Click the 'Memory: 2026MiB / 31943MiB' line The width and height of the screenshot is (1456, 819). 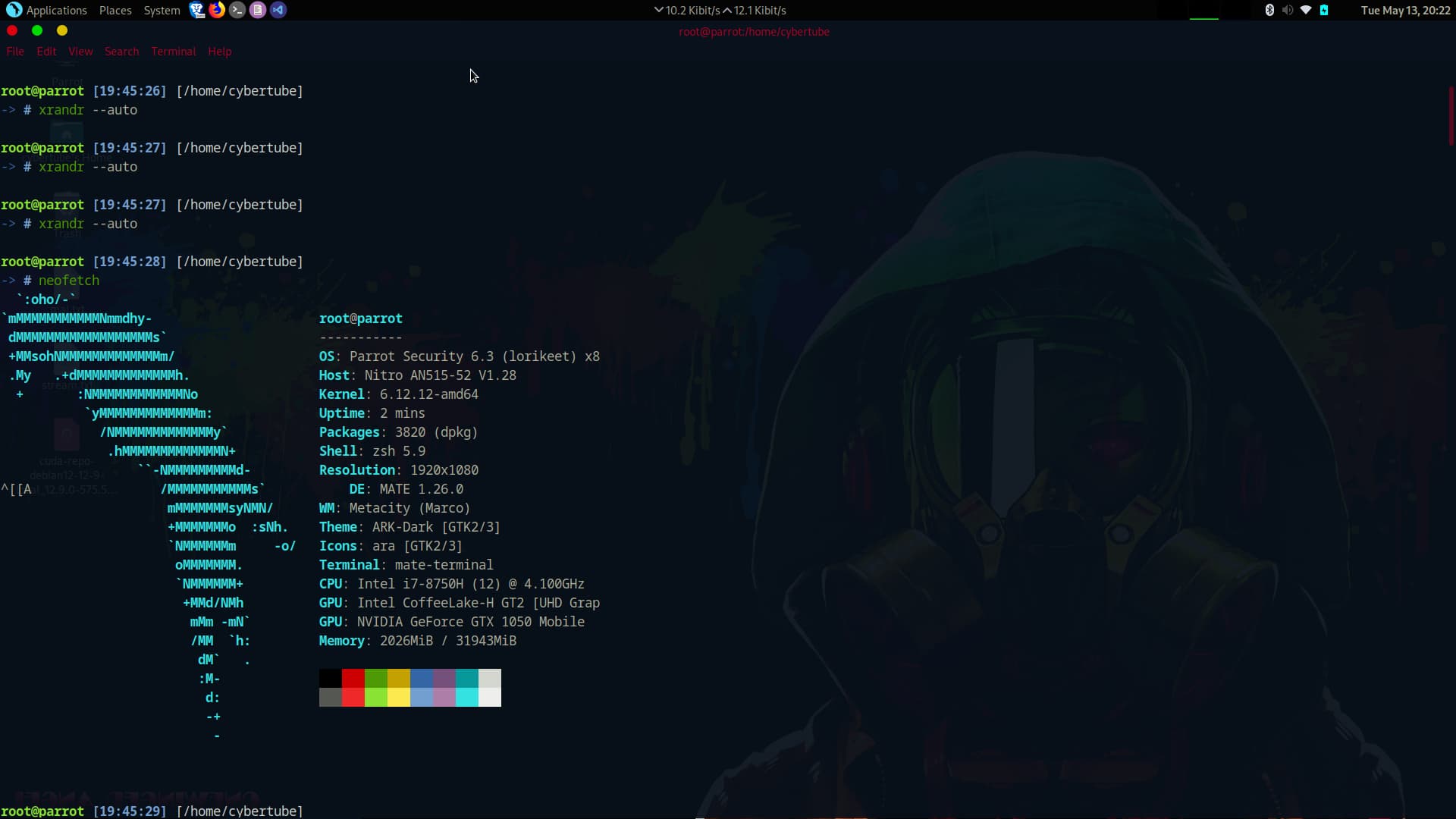(417, 641)
